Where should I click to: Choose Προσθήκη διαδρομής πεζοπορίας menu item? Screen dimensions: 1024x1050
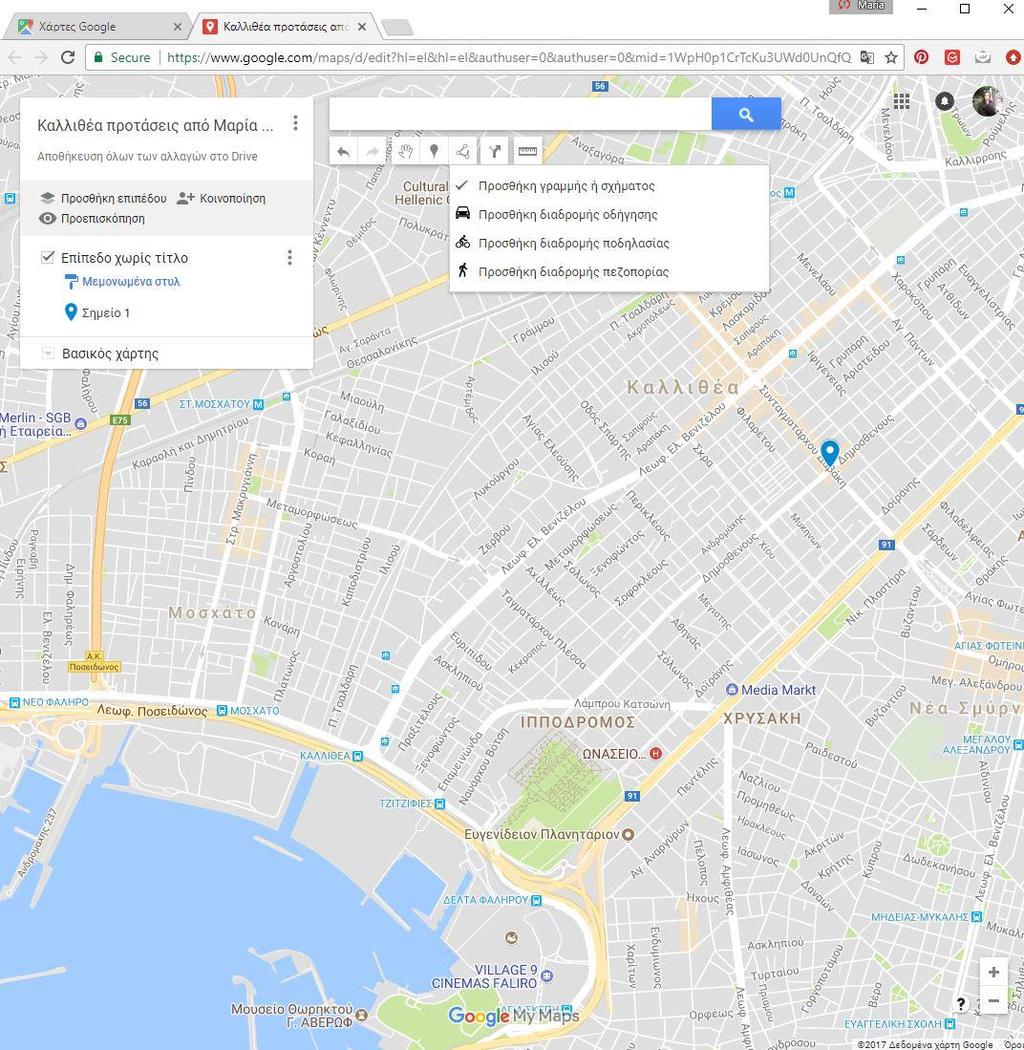(x=609, y=272)
